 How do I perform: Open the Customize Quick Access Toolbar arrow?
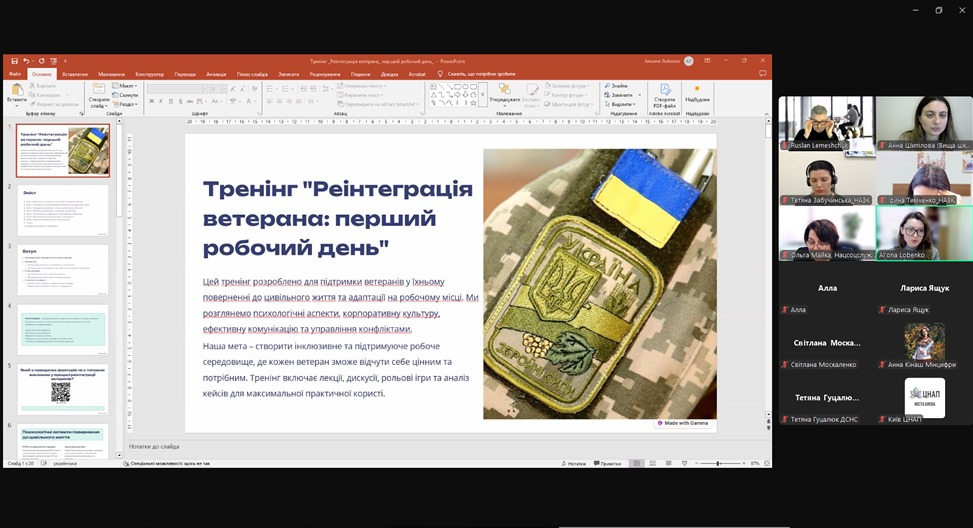(x=65, y=61)
